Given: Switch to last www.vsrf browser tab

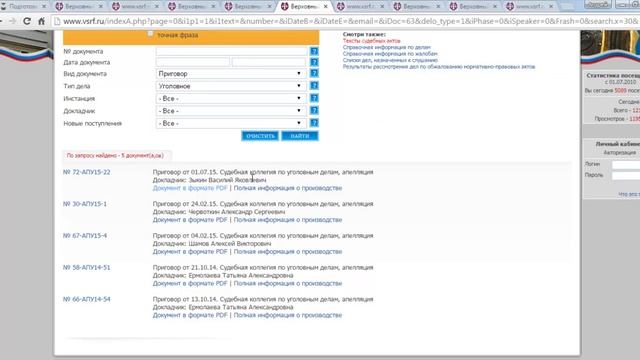Looking at the screenshot, I should tap(529, 7).
